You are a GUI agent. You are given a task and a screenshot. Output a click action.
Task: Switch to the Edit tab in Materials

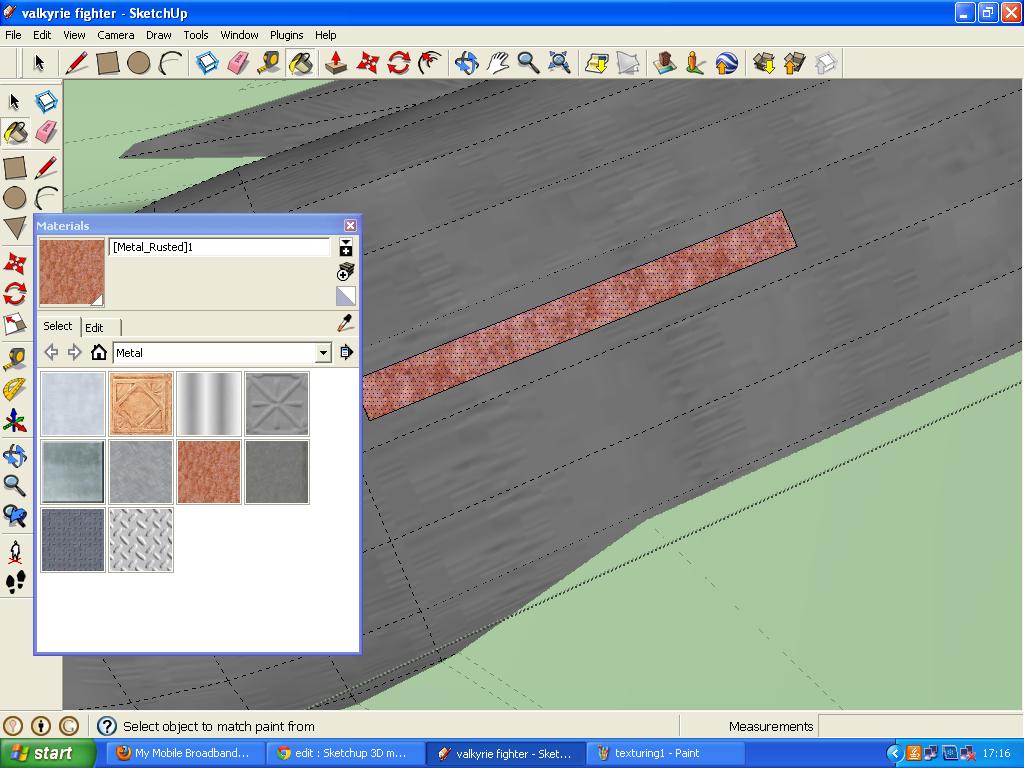coord(96,327)
